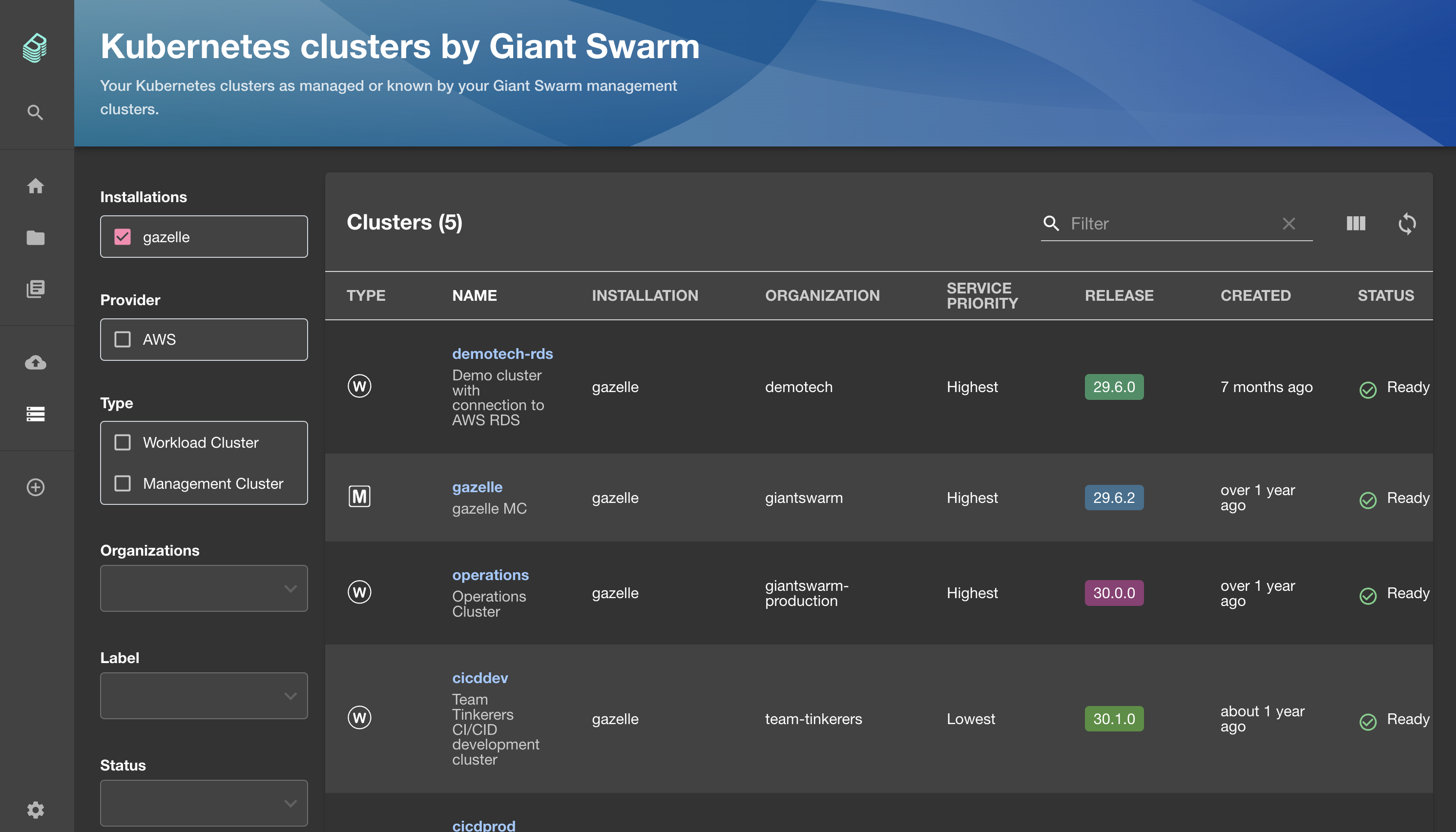Open the organizations folder icon in sidebar
Image resolution: width=1456 pixels, height=832 pixels.
point(36,238)
